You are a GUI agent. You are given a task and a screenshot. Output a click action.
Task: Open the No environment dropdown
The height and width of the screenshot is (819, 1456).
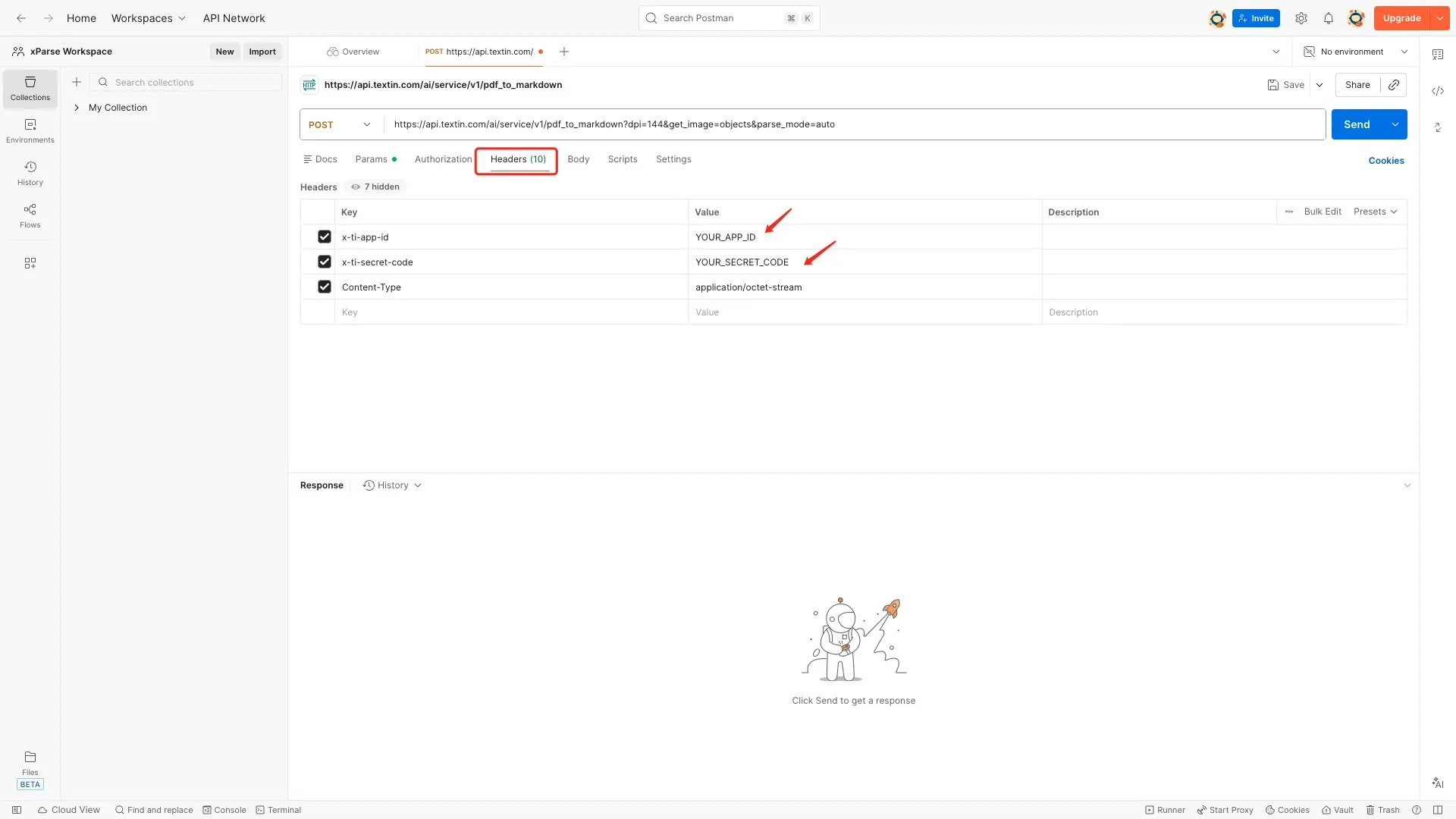1355,52
